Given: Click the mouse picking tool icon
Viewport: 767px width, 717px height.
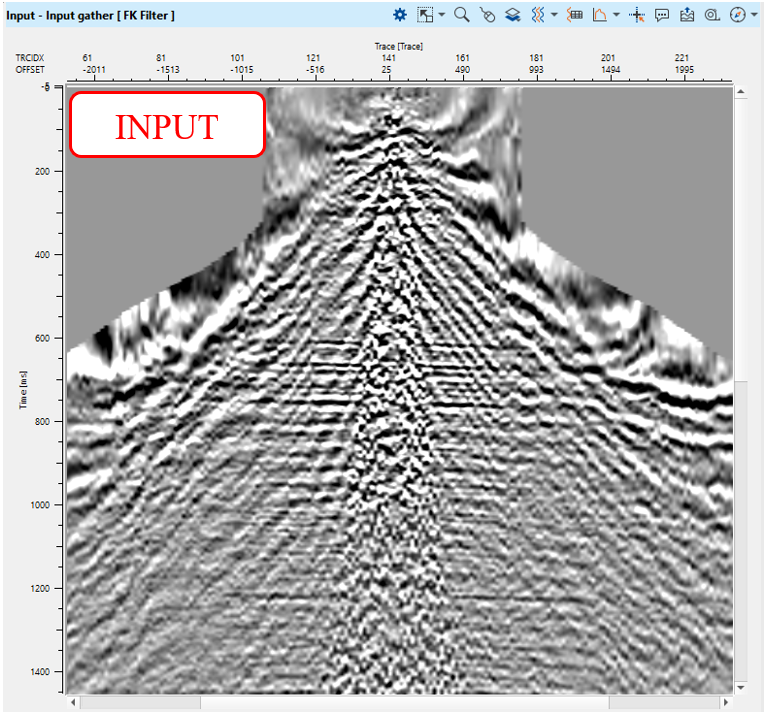Looking at the screenshot, I should pos(487,14).
